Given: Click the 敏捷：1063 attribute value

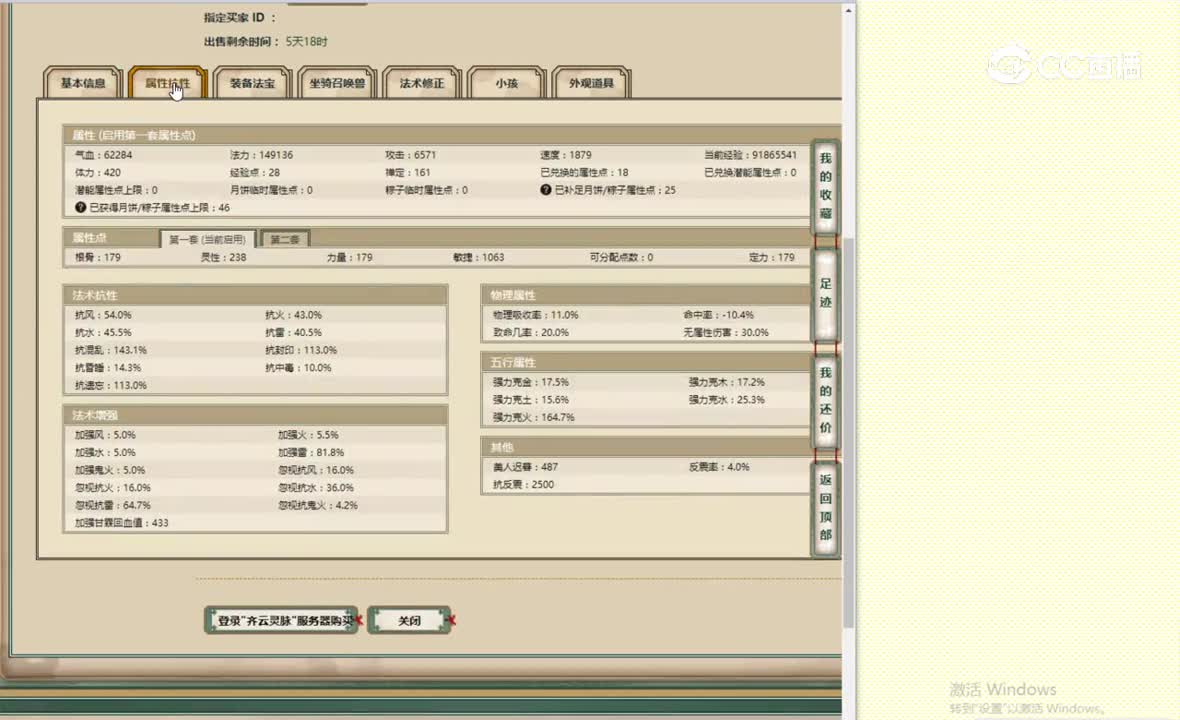Looking at the screenshot, I should [479, 257].
